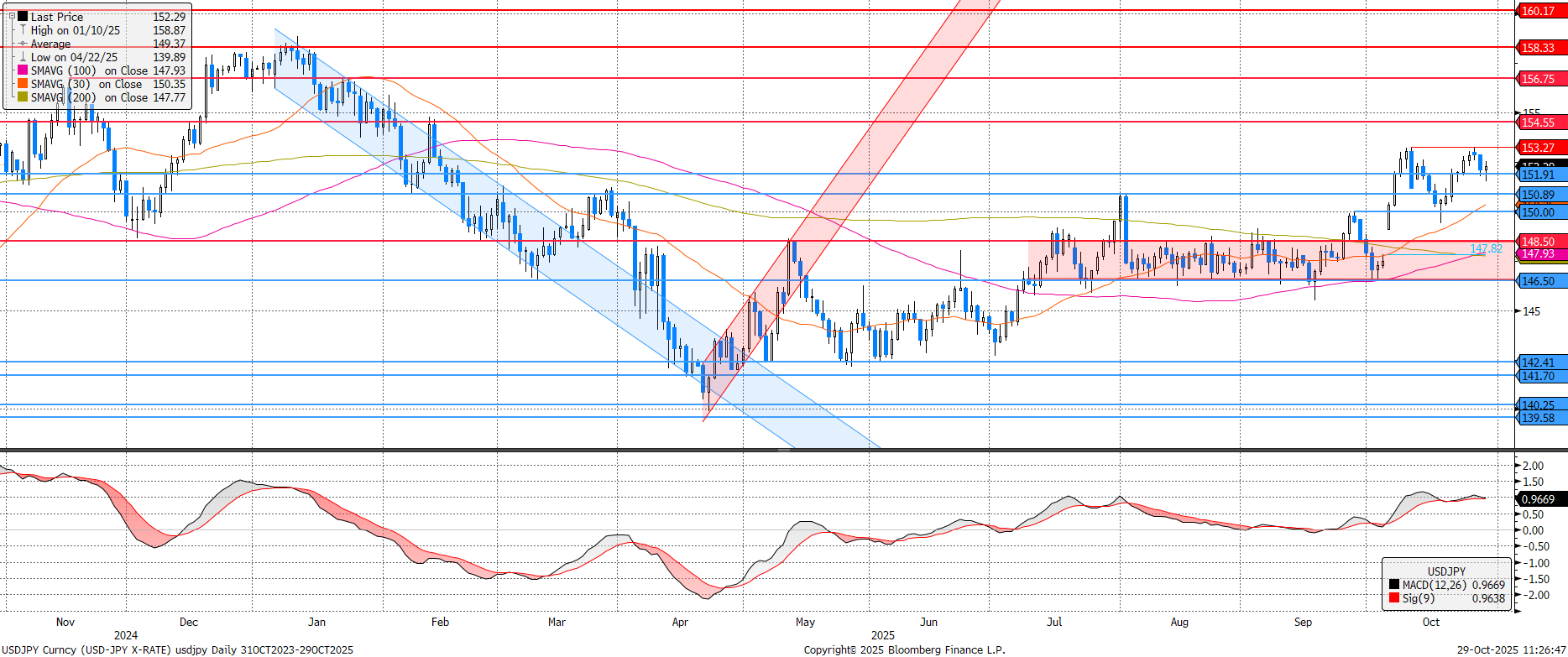
Task: Select the 158.33 resistance level tag
Action: [1541, 48]
